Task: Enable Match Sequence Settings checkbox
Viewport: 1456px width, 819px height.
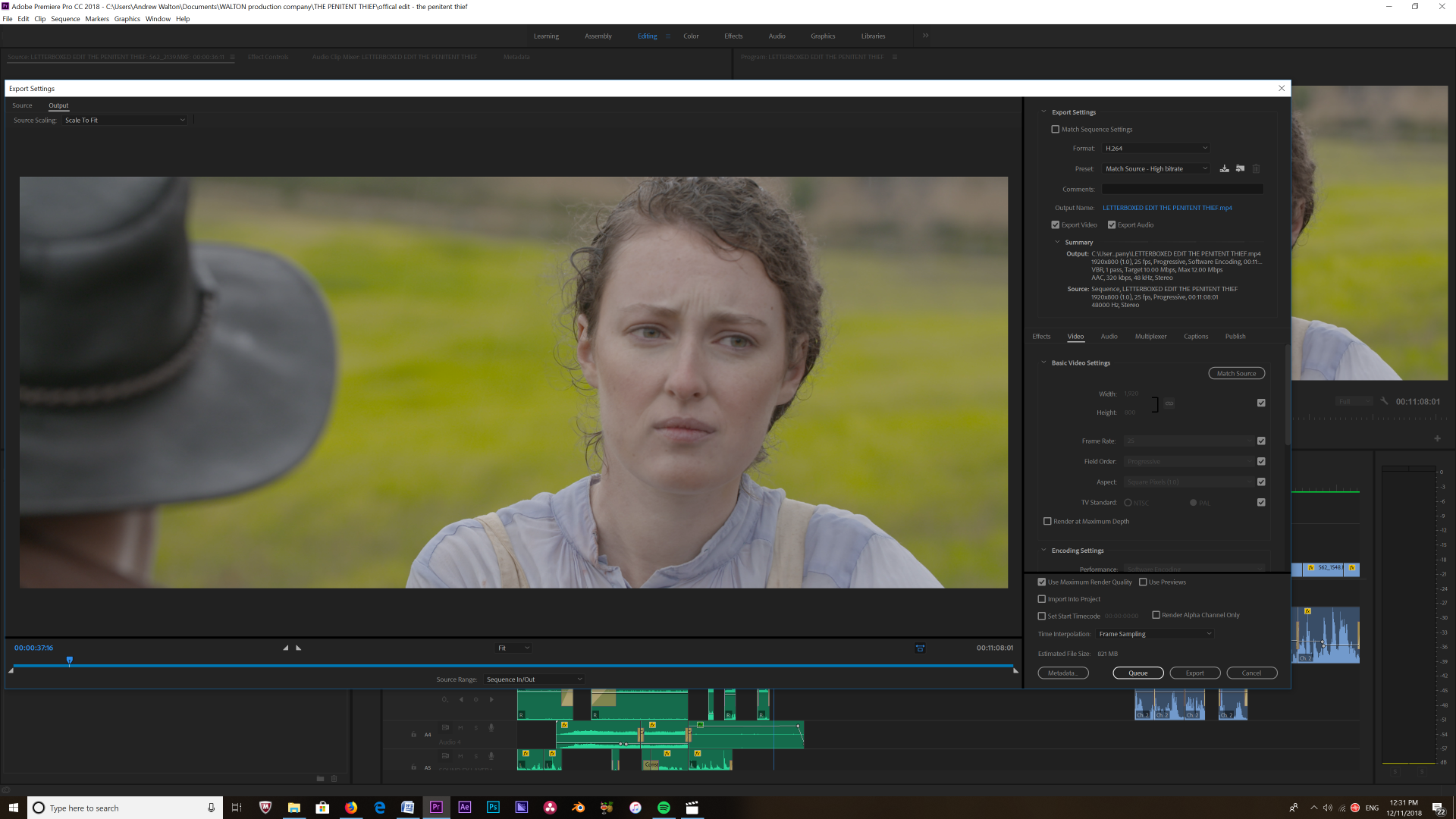Action: [1055, 129]
